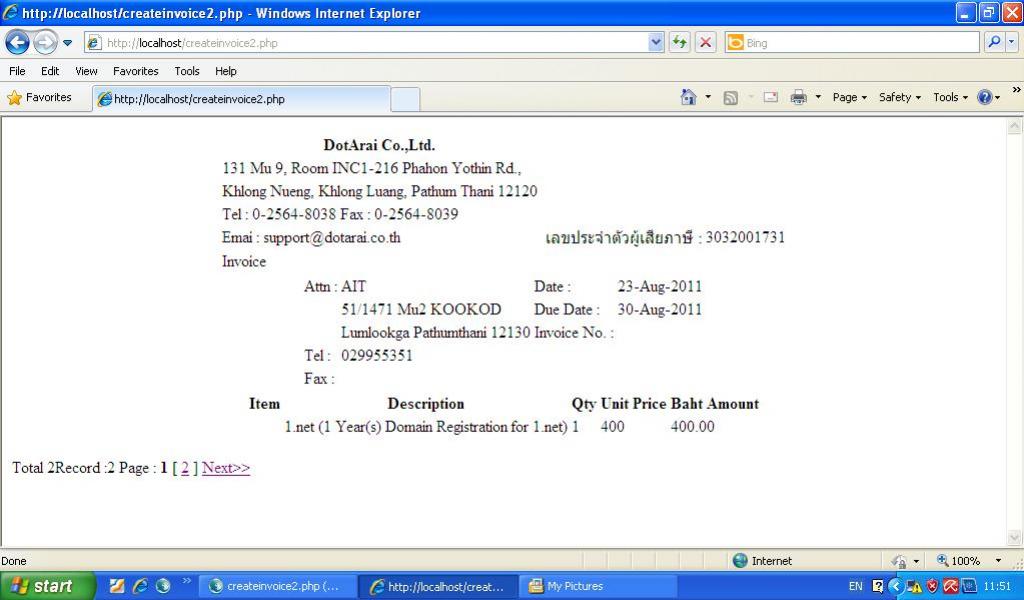The width and height of the screenshot is (1024, 600).
Task: Click the scrollbar up arrow
Action: coord(1014,126)
